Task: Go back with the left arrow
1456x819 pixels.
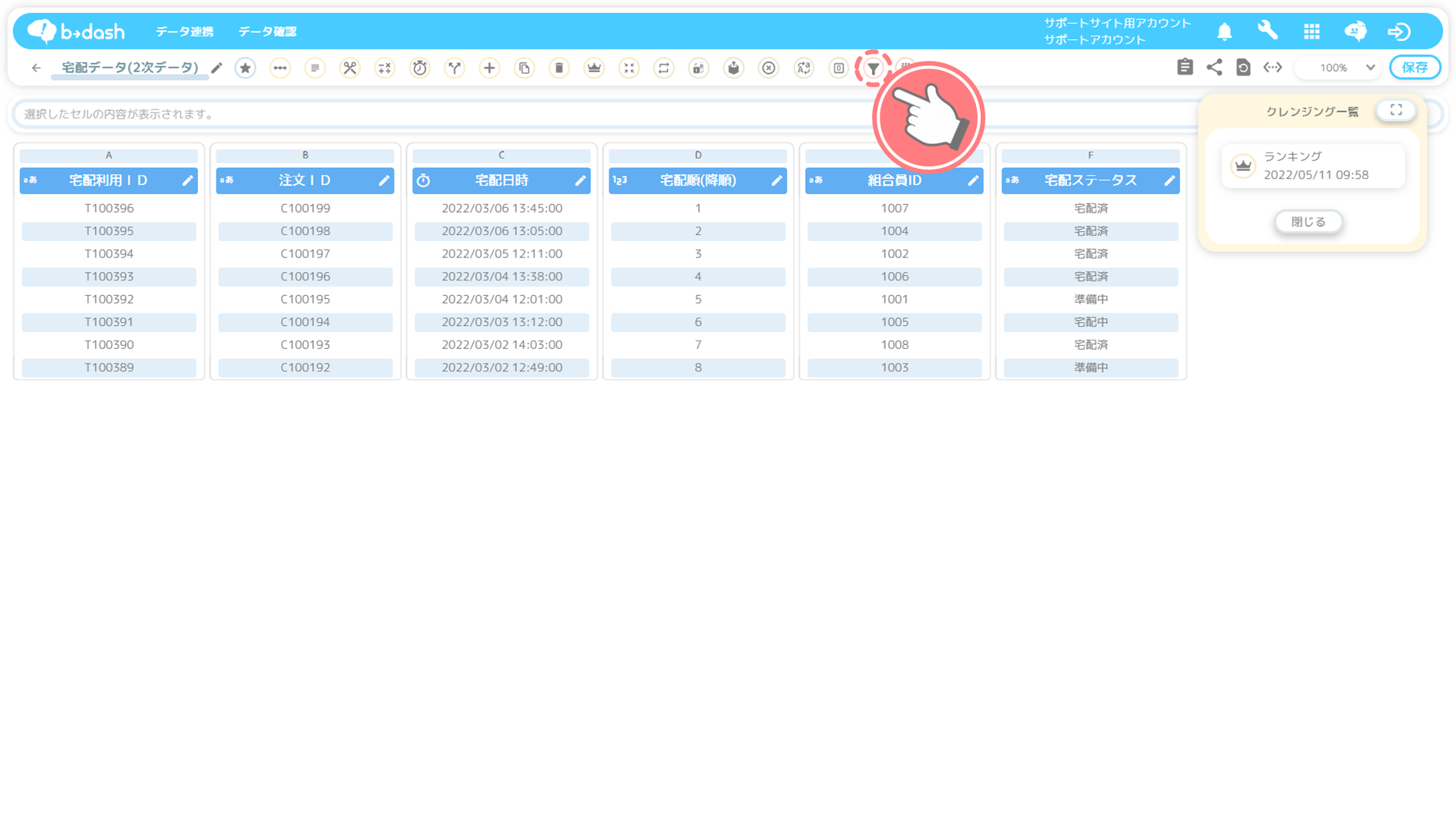Action: coord(36,68)
